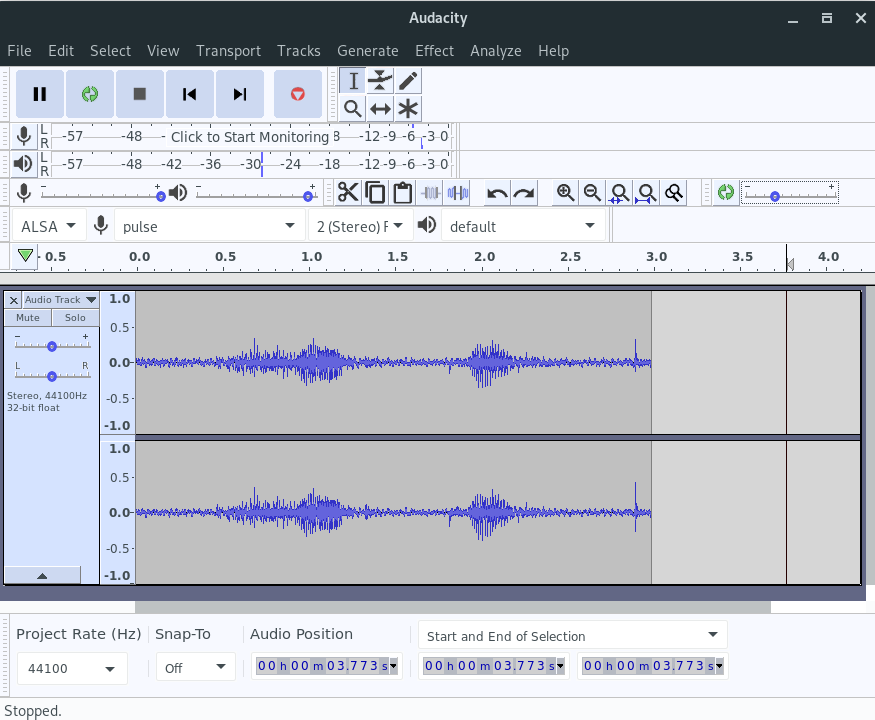Click the Redo arrow
Image resolution: width=875 pixels, height=720 pixels.
(524, 193)
